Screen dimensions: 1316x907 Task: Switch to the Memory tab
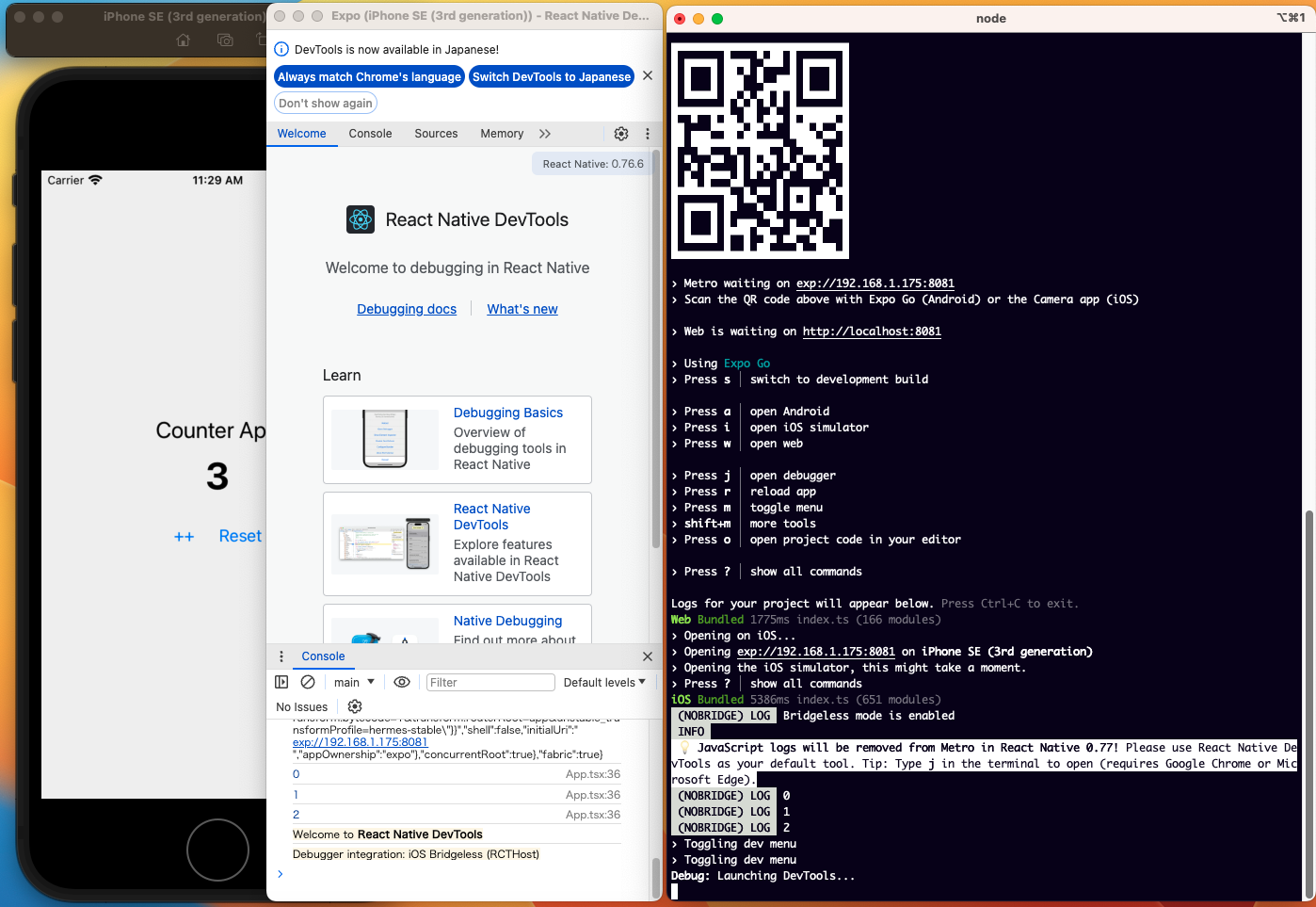pos(502,134)
